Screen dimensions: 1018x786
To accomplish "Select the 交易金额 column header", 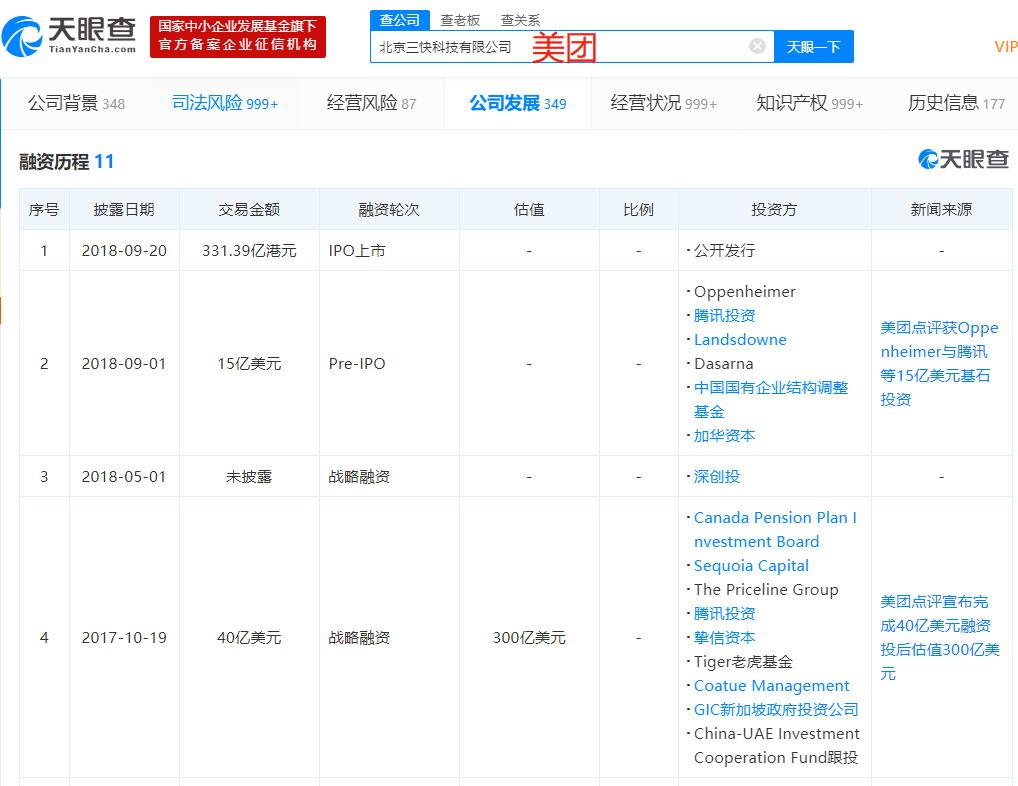I will coord(249,209).
